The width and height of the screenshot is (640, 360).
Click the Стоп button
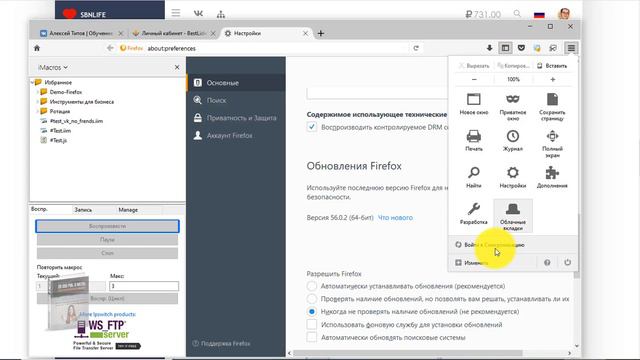(x=107, y=253)
